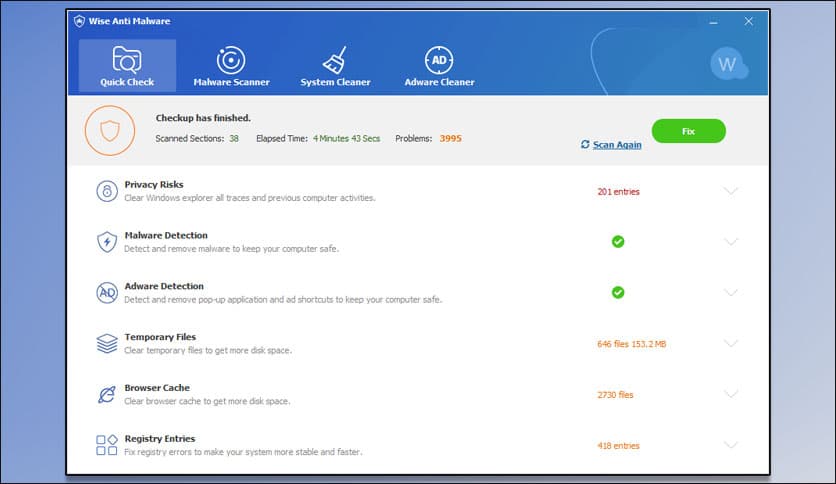Image resolution: width=836 pixels, height=484 pixels.
Task: Click the Temporary Files stack icon
Action: point(107,344)
